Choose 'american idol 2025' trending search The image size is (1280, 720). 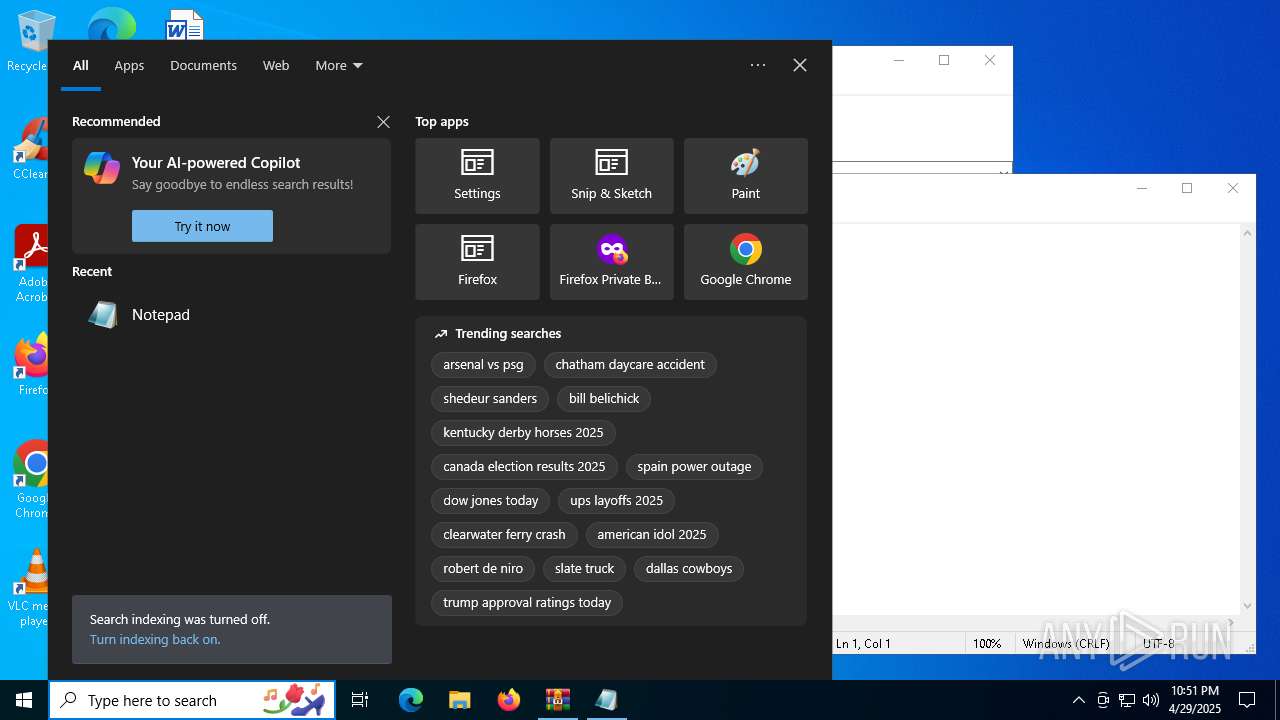point(652,535)
